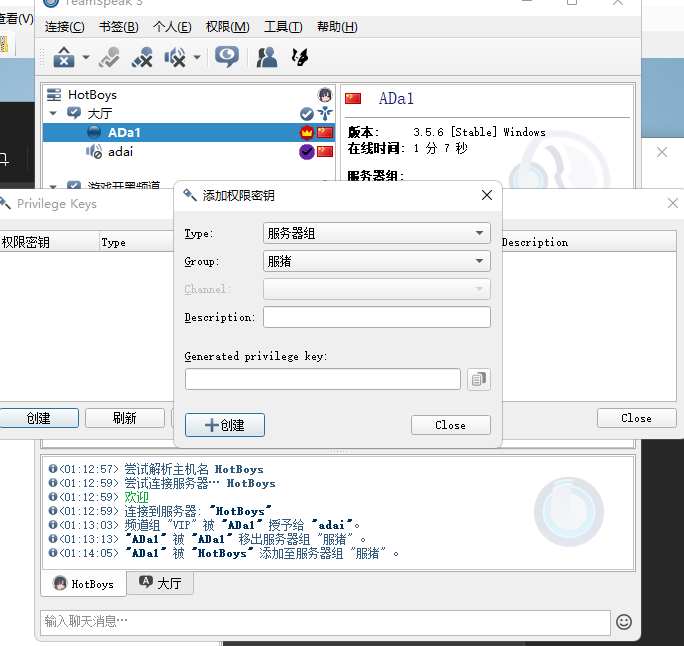Image resolution: width=684 pixels, height=646 pixels.
Task: Open the Group dropdown showing 服猪
Action: pyautogui.click(x=376, y=261)
